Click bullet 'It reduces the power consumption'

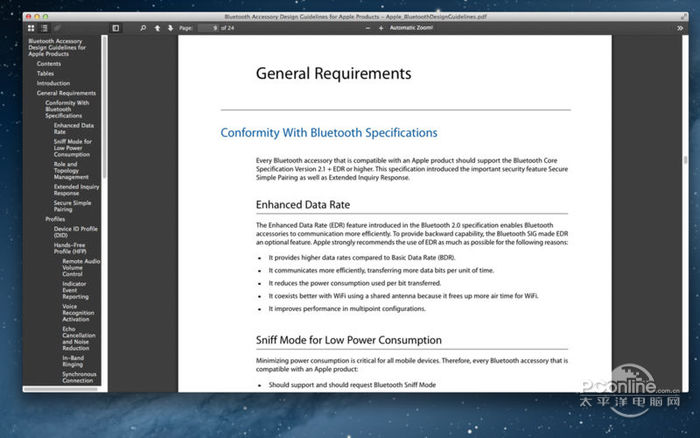[355, 284]
